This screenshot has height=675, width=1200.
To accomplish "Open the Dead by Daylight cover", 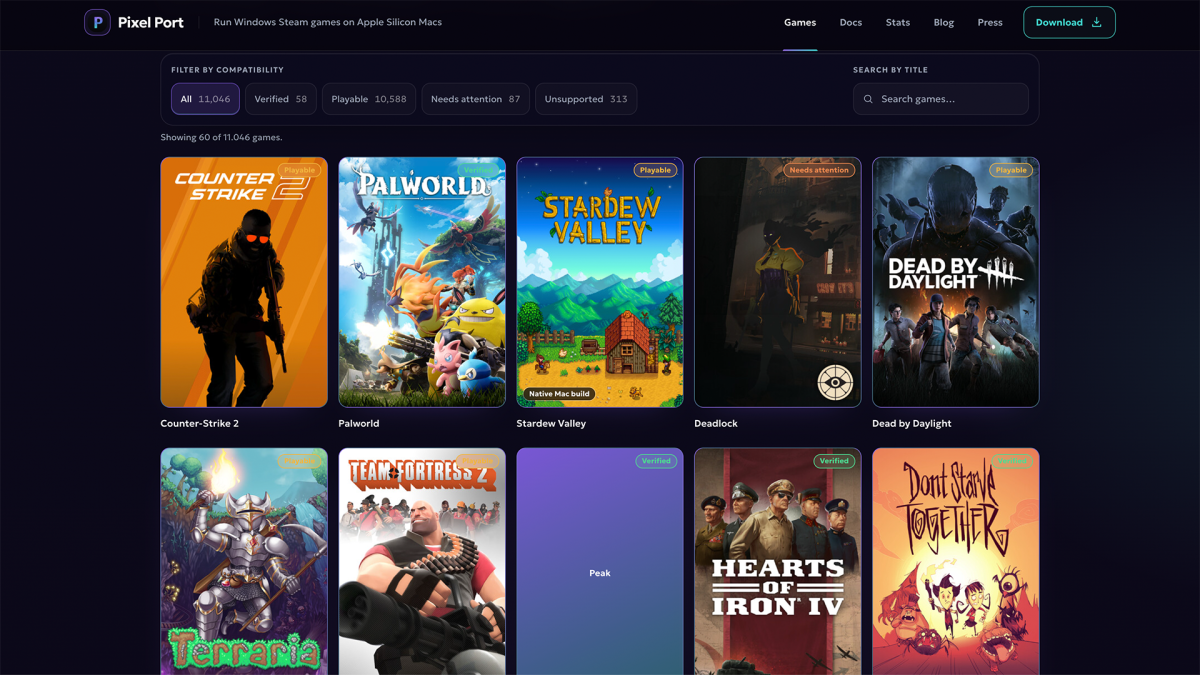I will pos(956,282).
